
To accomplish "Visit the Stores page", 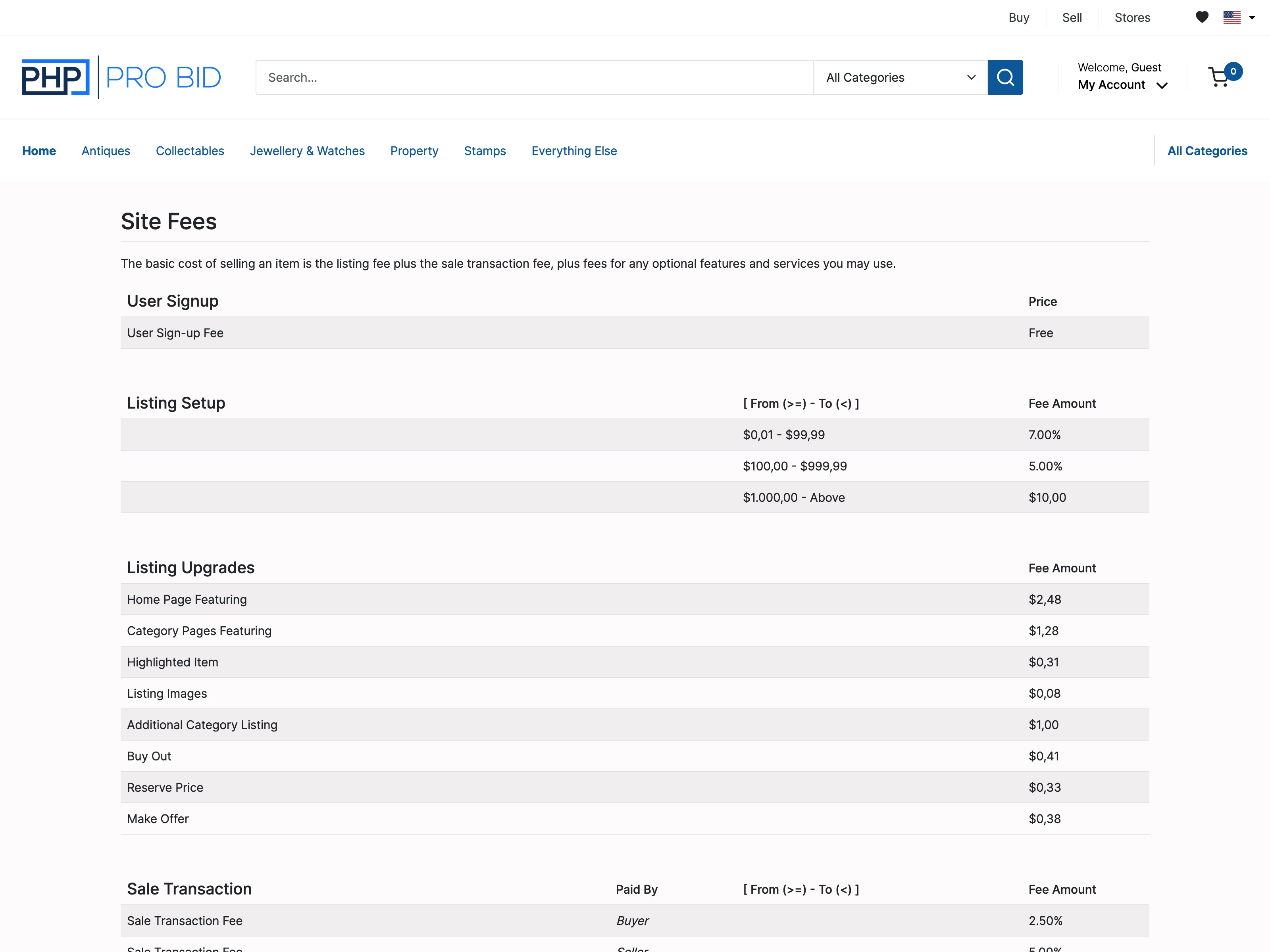I will (1132, 17).
